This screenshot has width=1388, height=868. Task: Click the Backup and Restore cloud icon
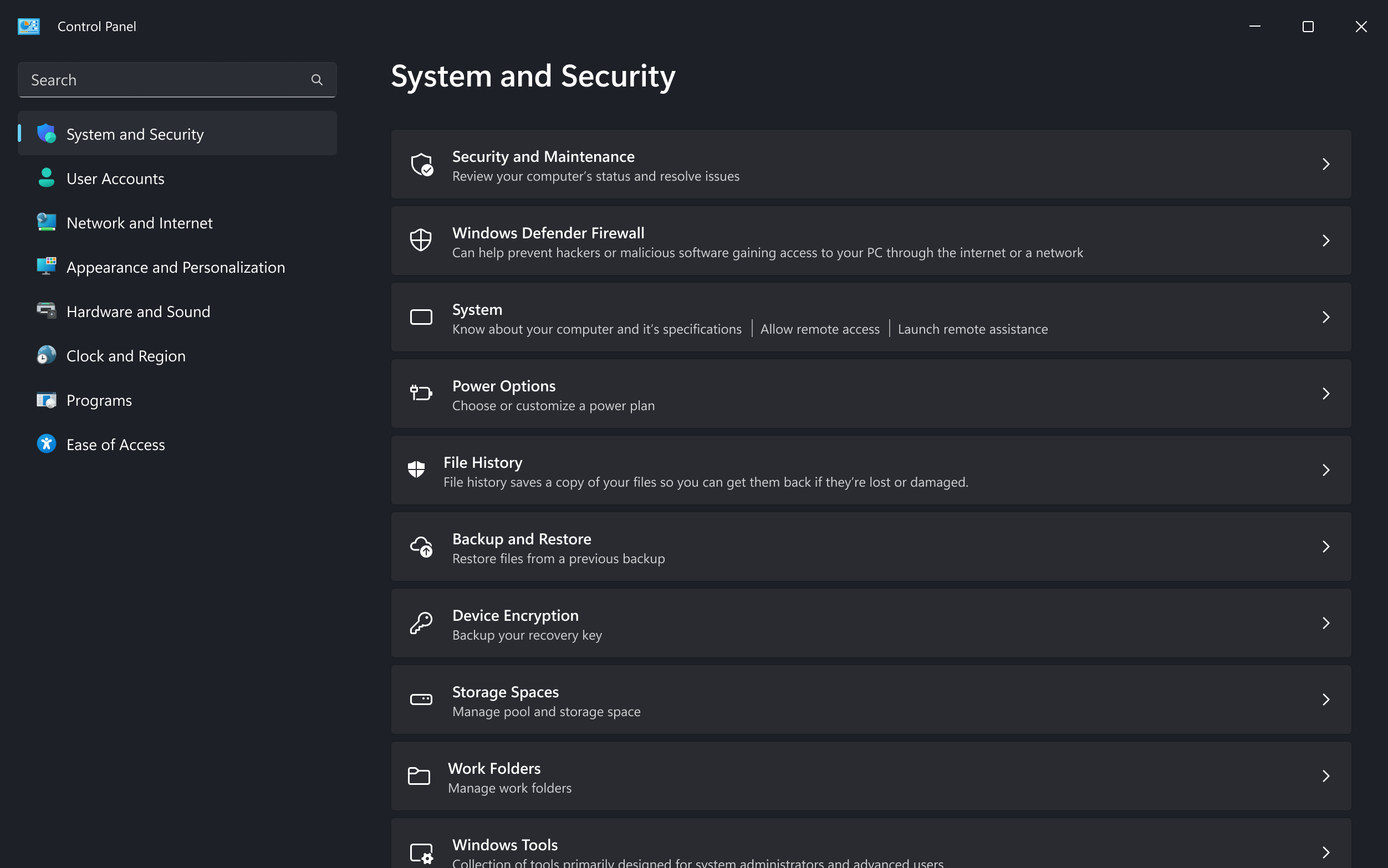(421, 547)
